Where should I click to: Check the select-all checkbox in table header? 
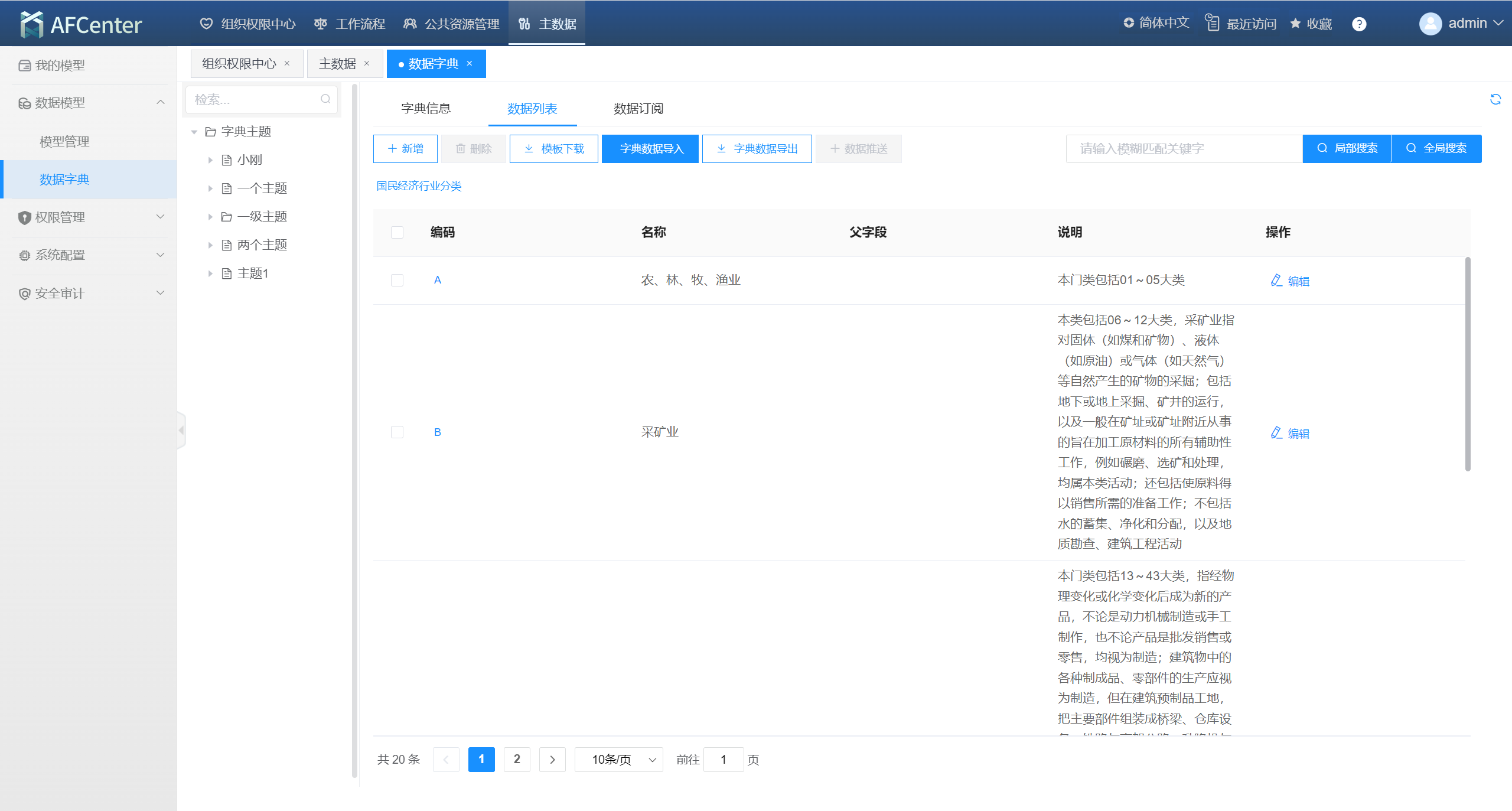[397, 232]
